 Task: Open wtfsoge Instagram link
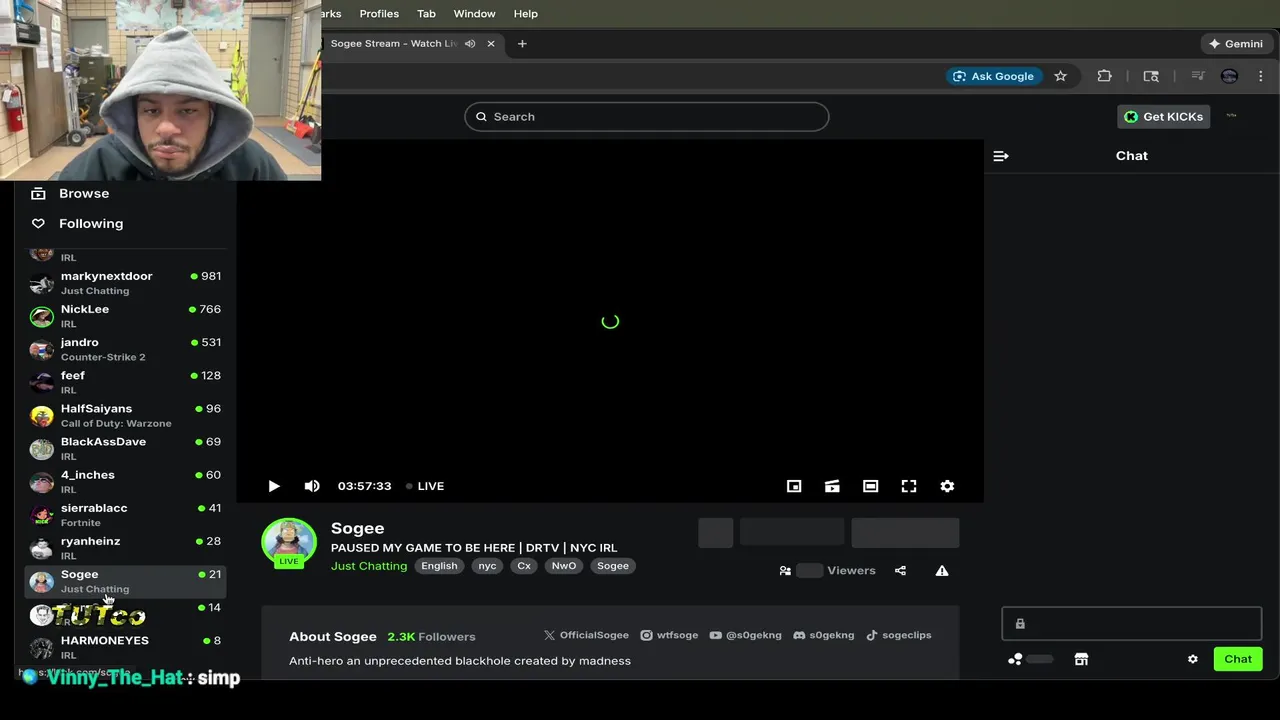point(669,635)
